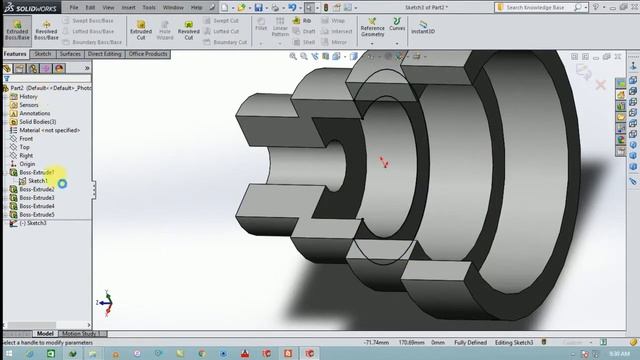This screenshot has height=360, width=640.
Task: Select the Boundary Cut command
Action: [225, 42]
